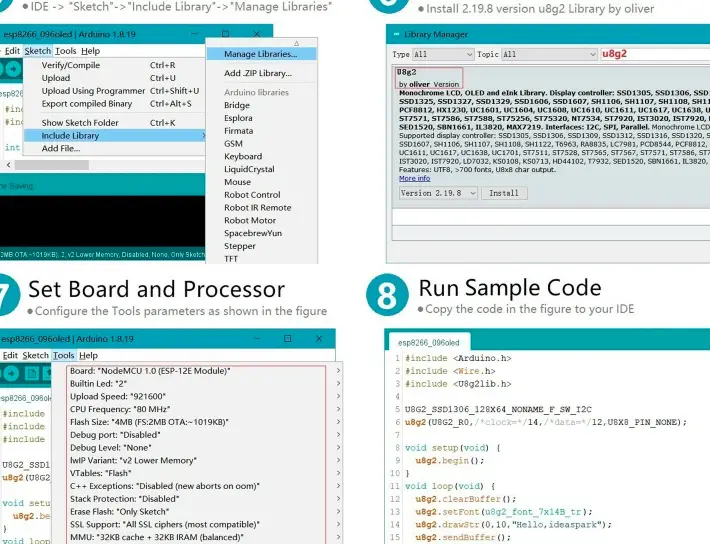This screenshot has height=544, width=710.
Task: Open the More info link
Action: point(414,178)
